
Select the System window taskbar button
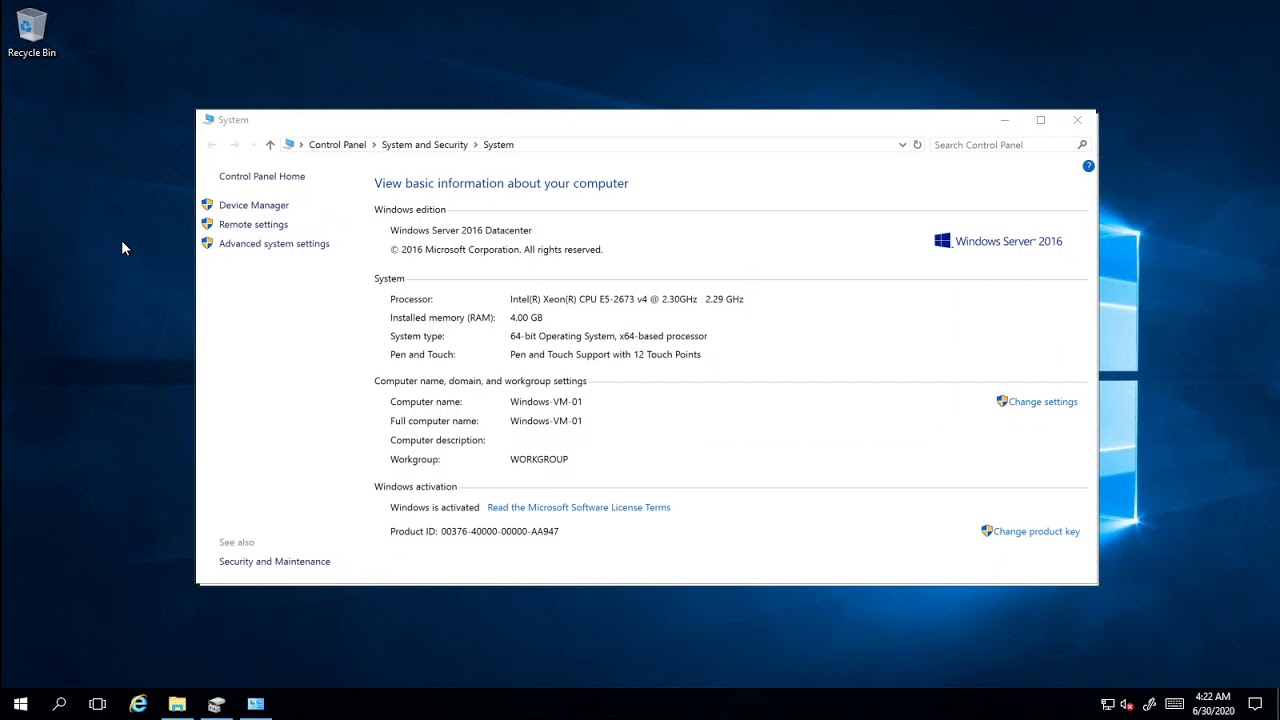tap(256, 704)
